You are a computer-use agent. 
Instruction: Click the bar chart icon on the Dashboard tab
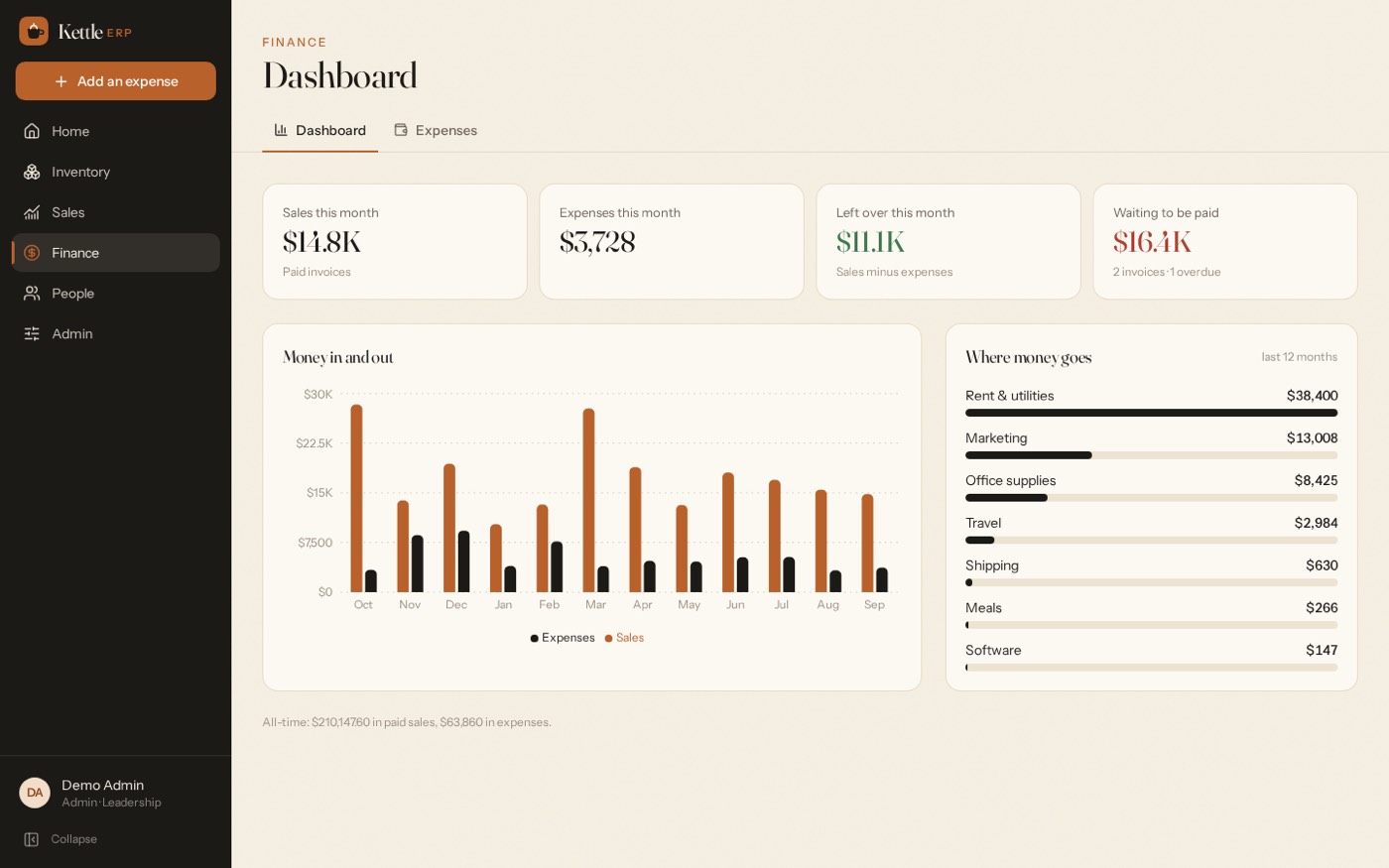[281, 130]
